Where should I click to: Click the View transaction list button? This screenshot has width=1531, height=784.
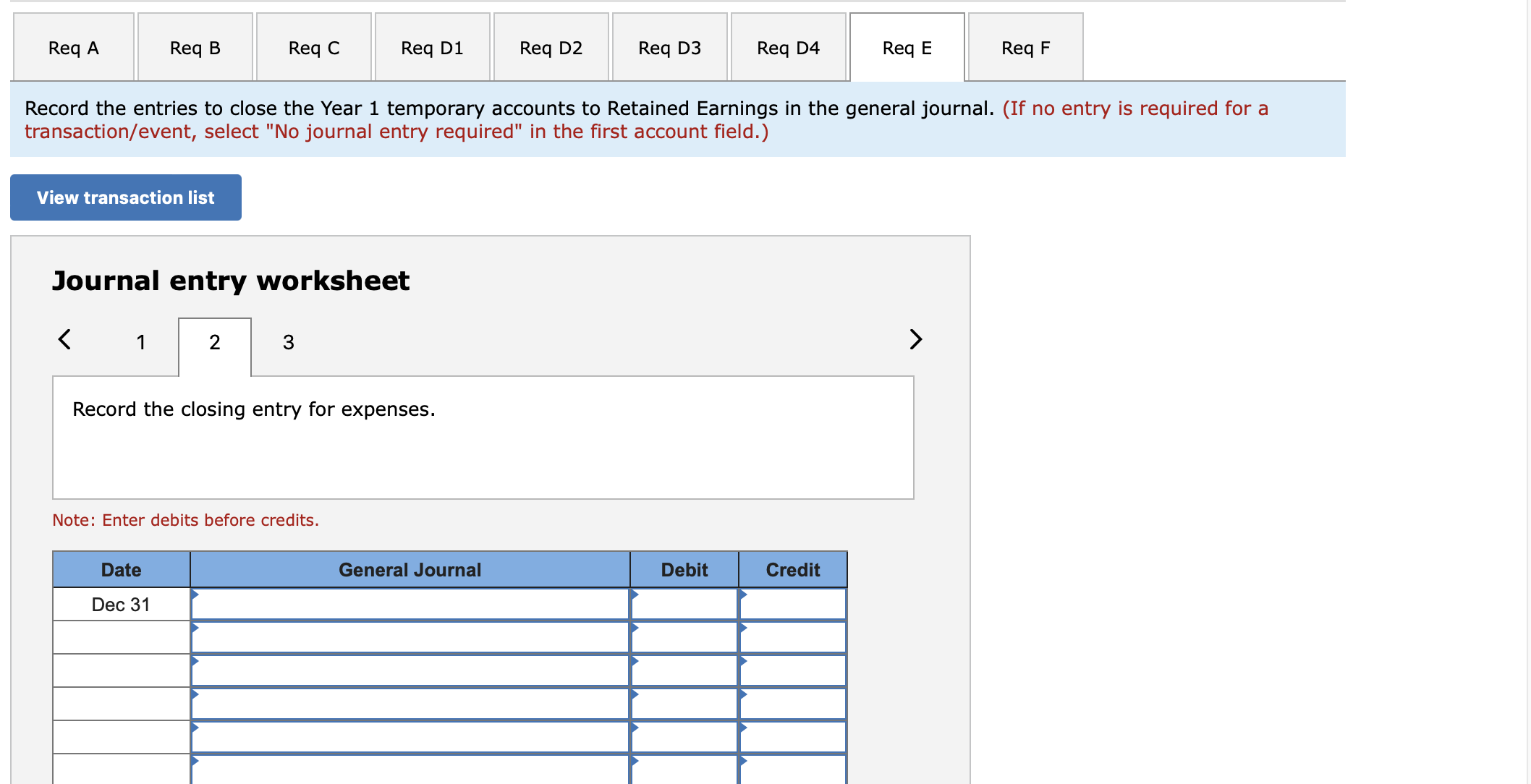(124, 197)
